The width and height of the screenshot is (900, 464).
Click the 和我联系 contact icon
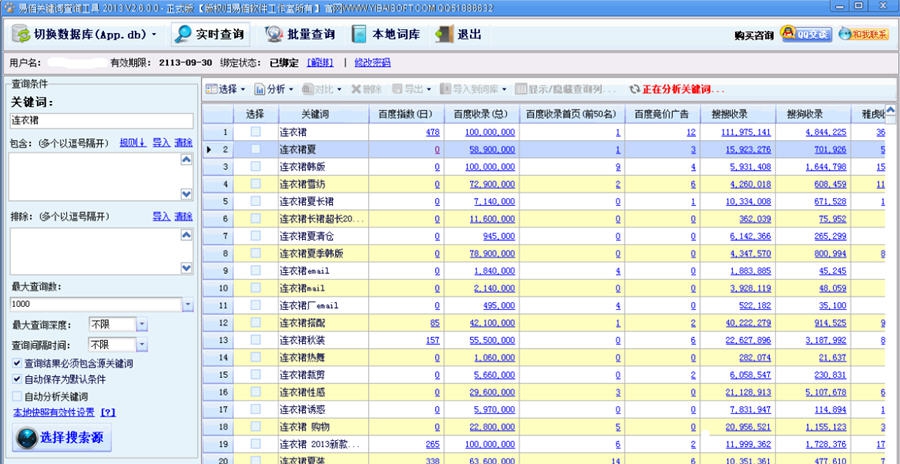pos(864,34)
